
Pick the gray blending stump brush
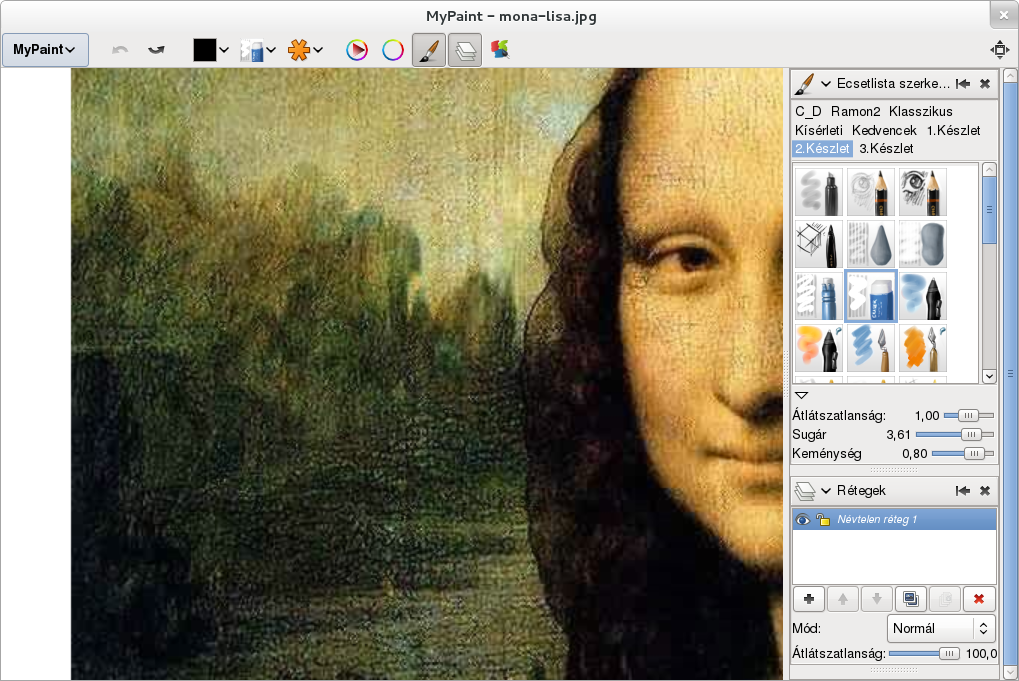(x=870, y=244)
